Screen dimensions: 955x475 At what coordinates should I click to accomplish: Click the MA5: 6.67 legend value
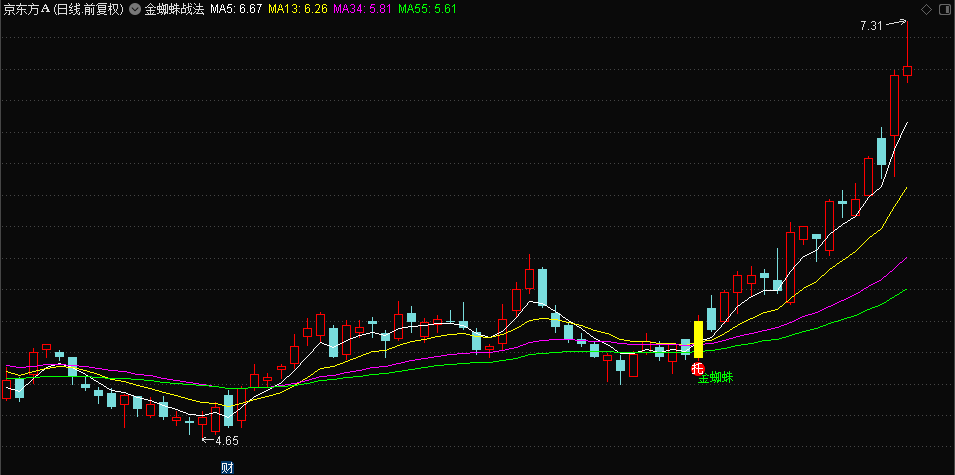click(x=236, y=9)
